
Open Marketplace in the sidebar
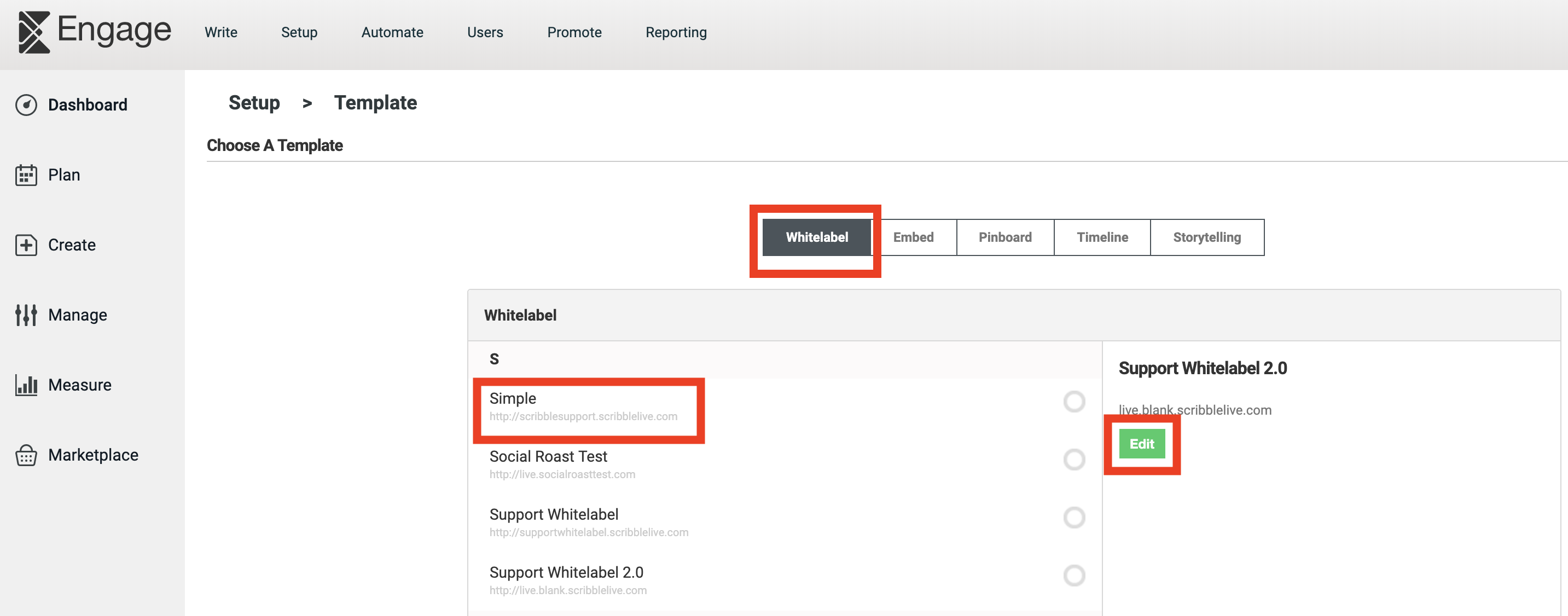(x=93, y=455)
